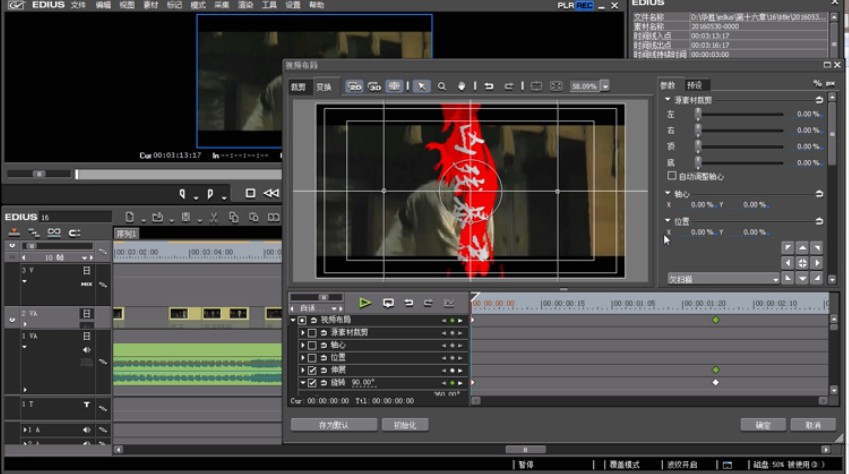This screenshot has height=474, width=849.
Task: Open the 参数 parameters tab
Action: click(668, 85)
